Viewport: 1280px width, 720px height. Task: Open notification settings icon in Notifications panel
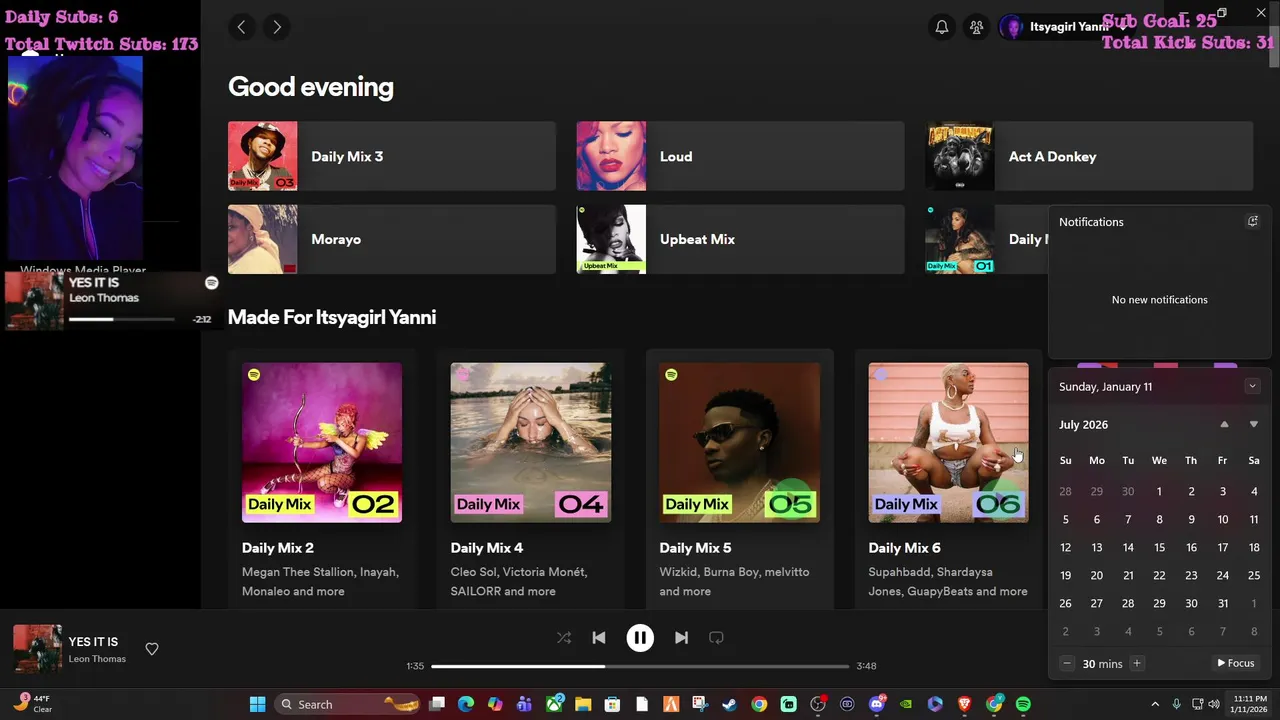point(1252,221)
